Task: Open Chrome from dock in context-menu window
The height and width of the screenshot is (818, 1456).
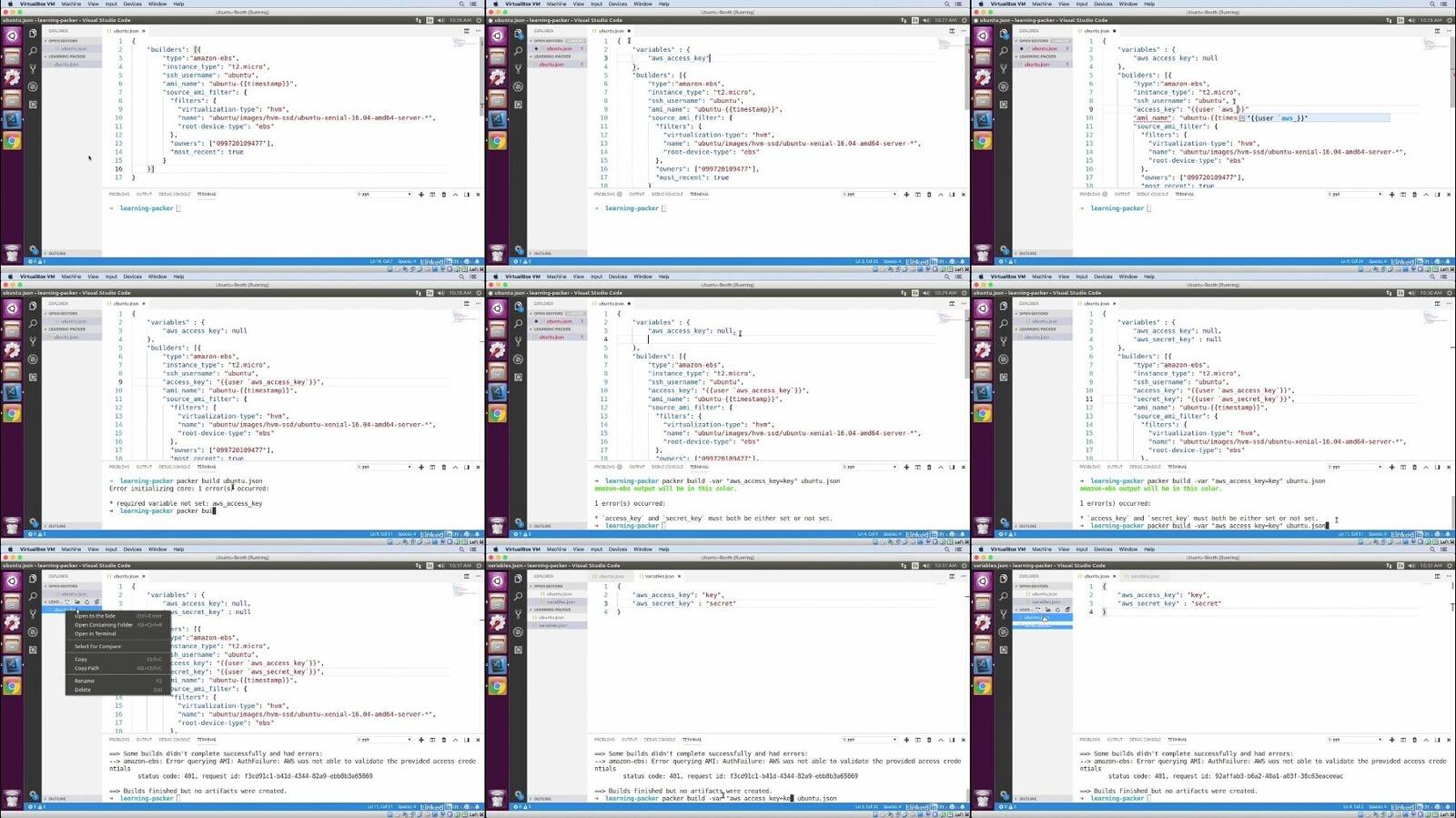Action: coord(12,686)
